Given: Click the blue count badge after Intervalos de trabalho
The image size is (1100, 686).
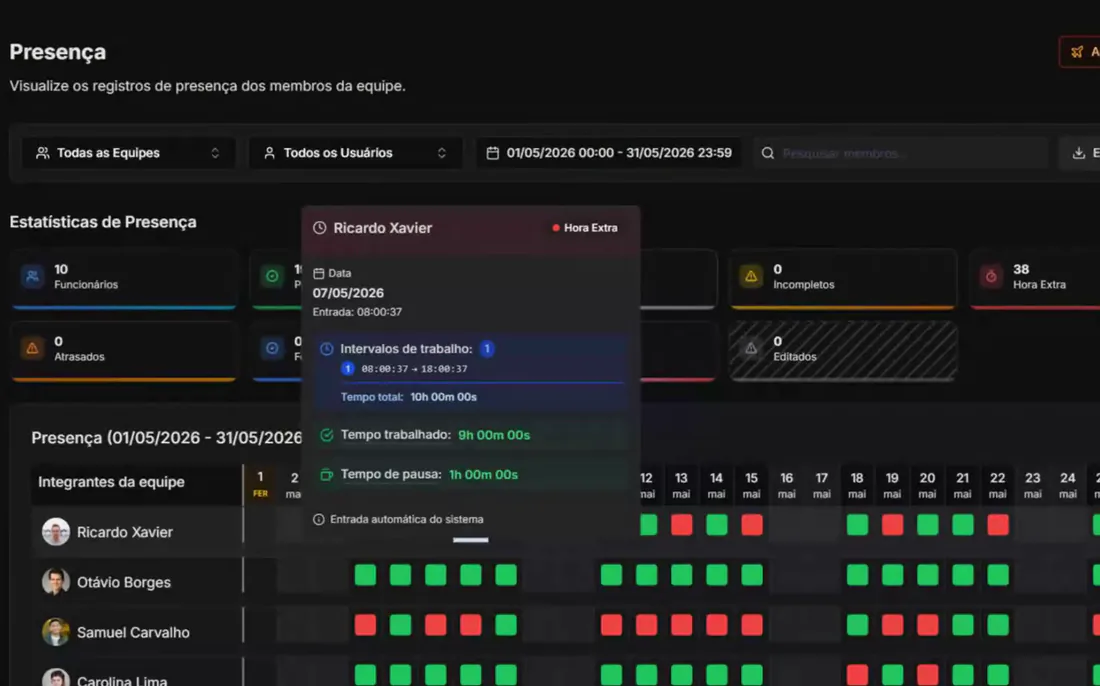Looking at the screenshot, I should (x=487, y=349).
